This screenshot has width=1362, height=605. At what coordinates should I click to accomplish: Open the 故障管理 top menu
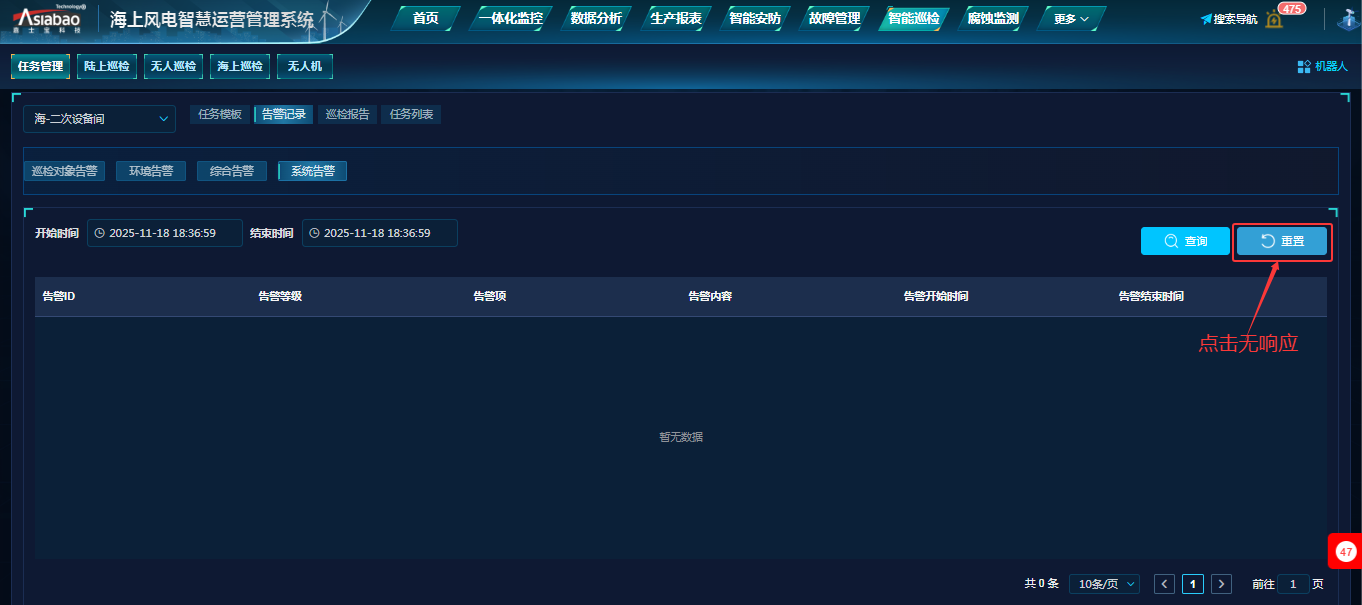tap(834, 18)
